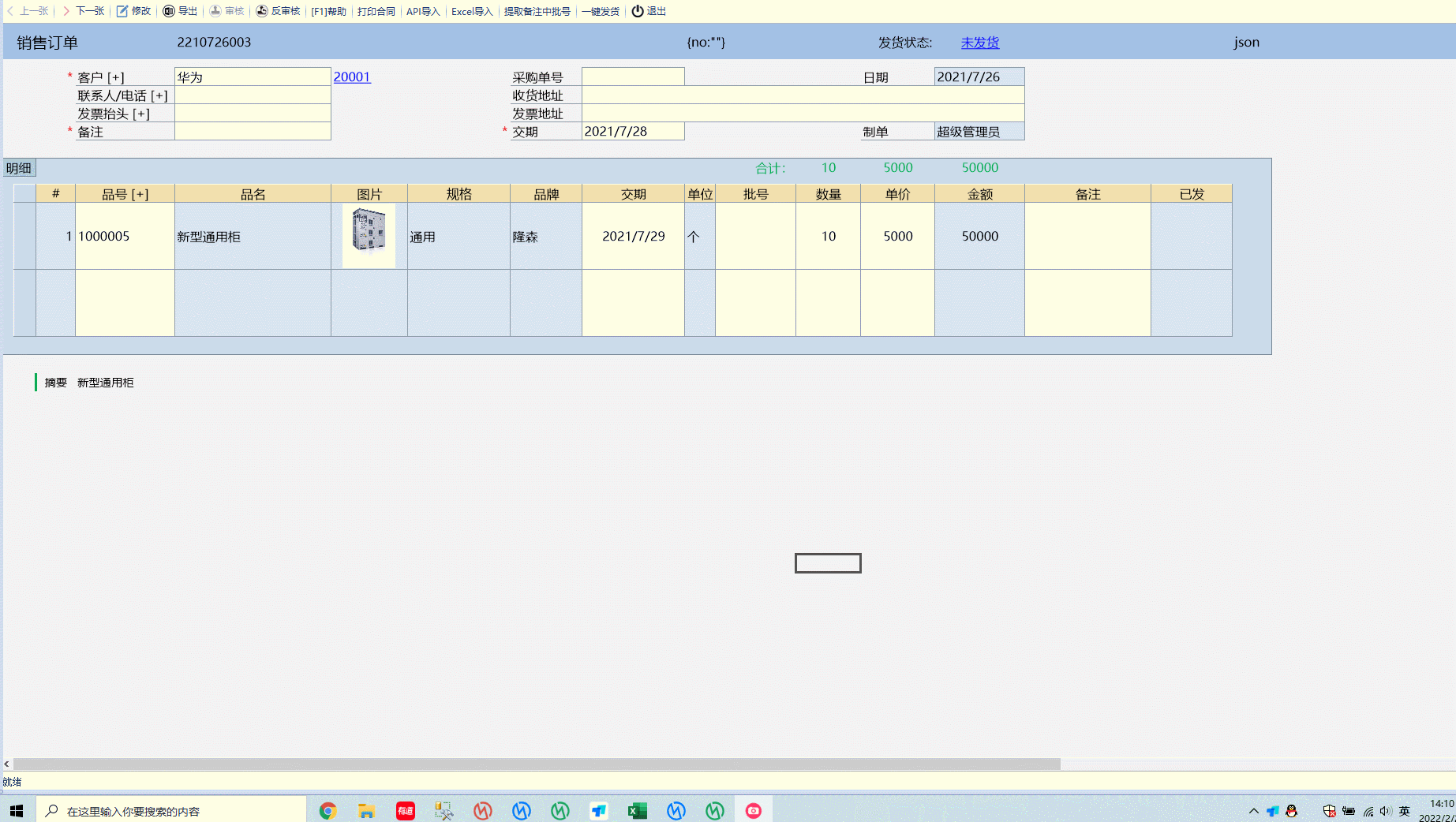1456x822 pixels.
Task: Click the horizontal scrollbar at the bottom
Action: (537, 764)
